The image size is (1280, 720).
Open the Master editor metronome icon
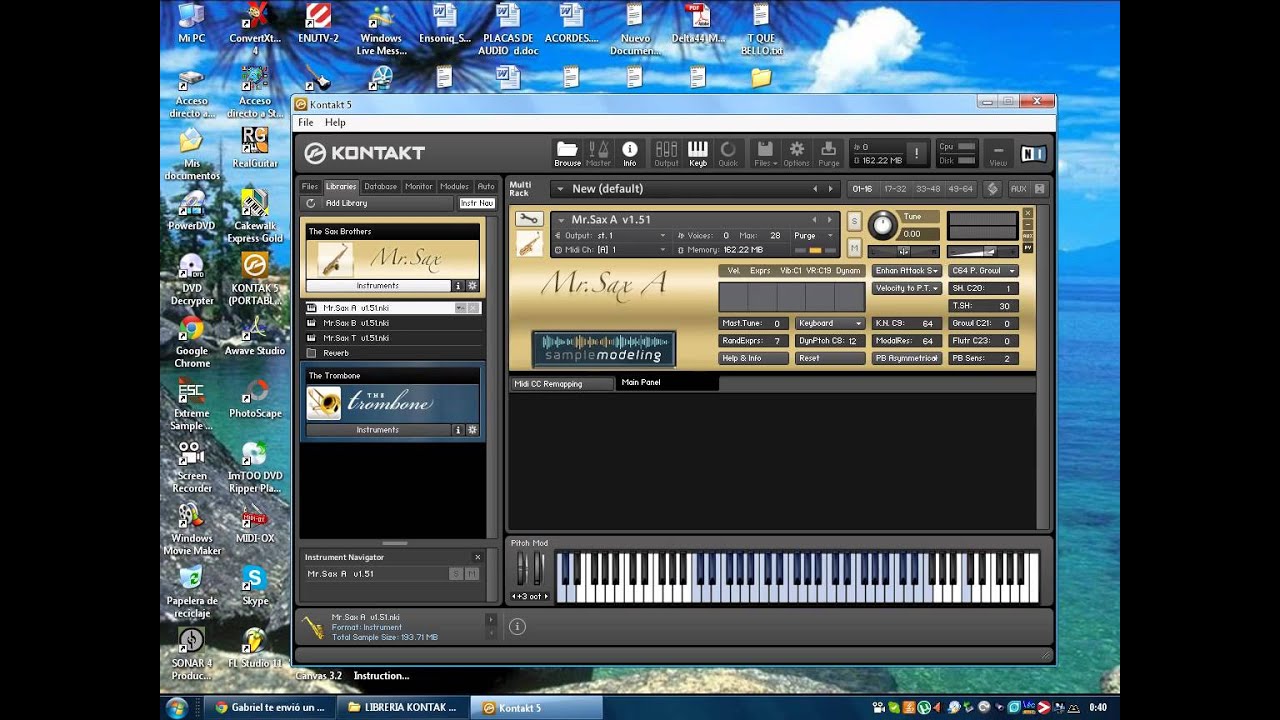(x=598, y=153)
